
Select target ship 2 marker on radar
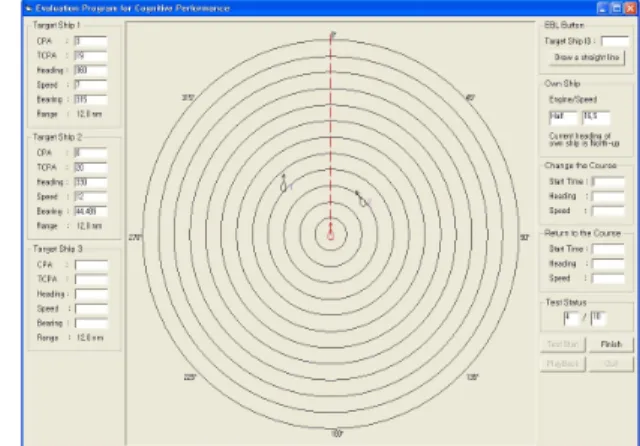tap(361, 199)
